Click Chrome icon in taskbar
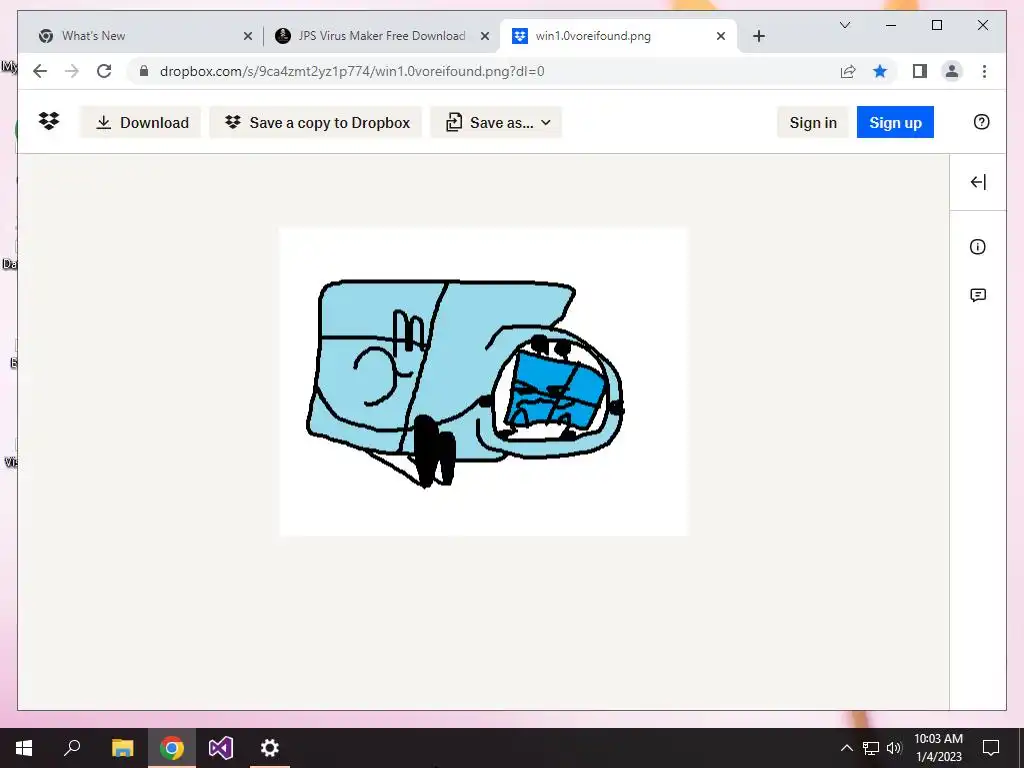 click(x=172, y=748)
